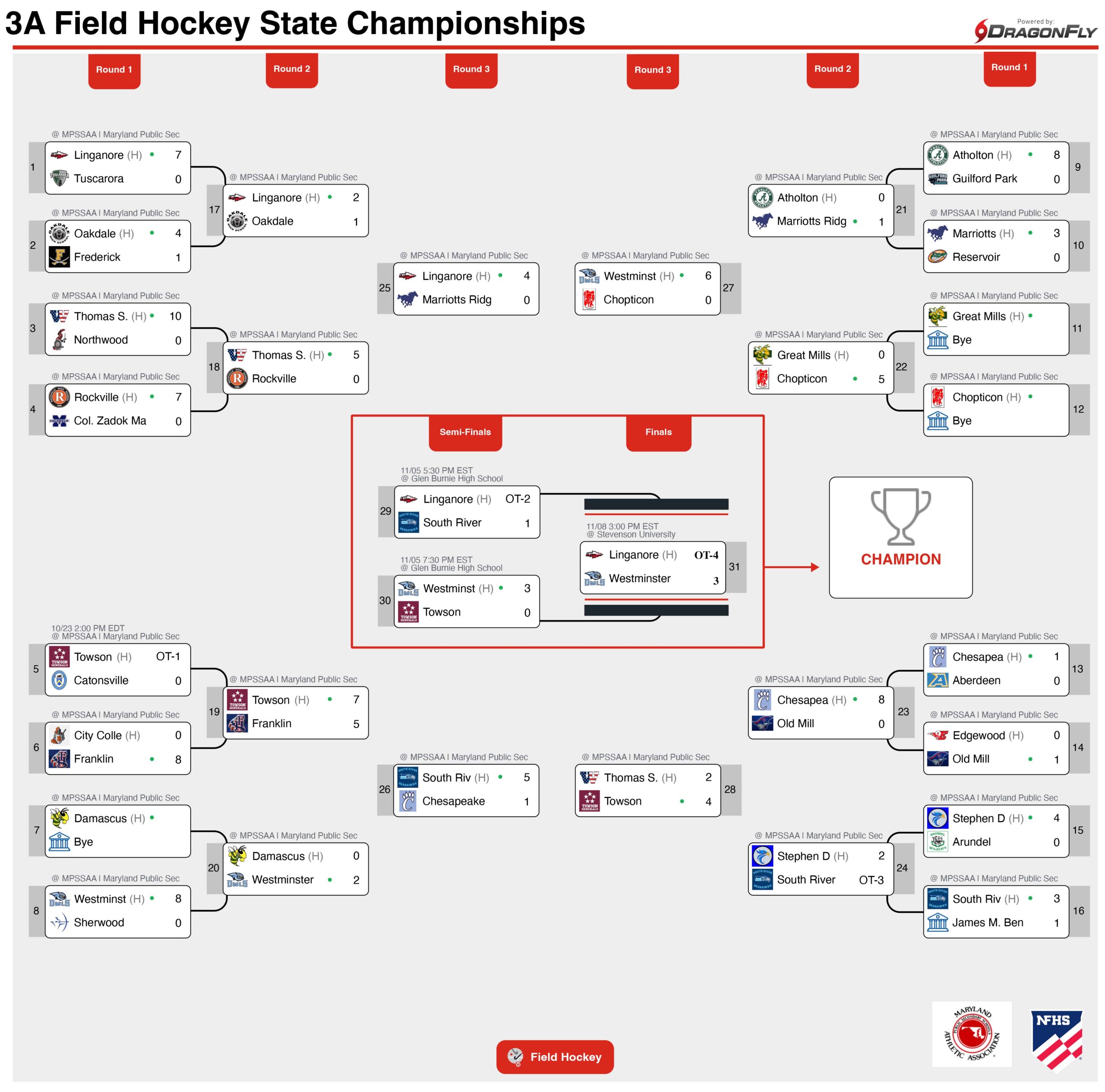Click the Stevenson University venue link
1105x1092 pixels.
coord(635,534)
